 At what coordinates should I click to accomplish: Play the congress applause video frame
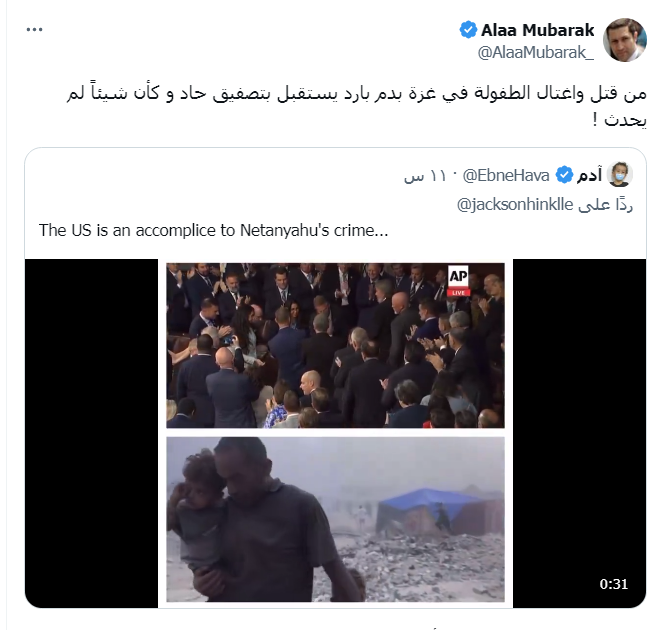click(335, 345)
